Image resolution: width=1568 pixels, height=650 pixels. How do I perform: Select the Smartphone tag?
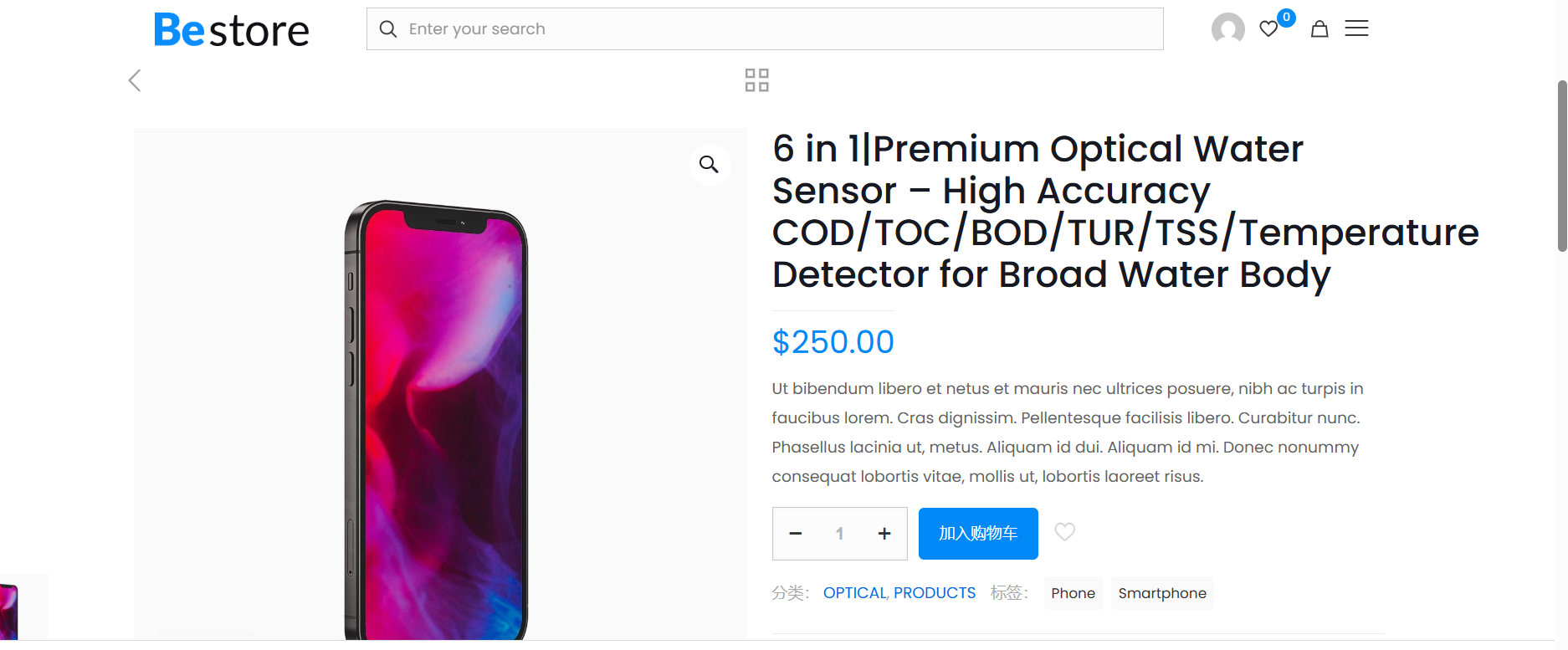1162,593
